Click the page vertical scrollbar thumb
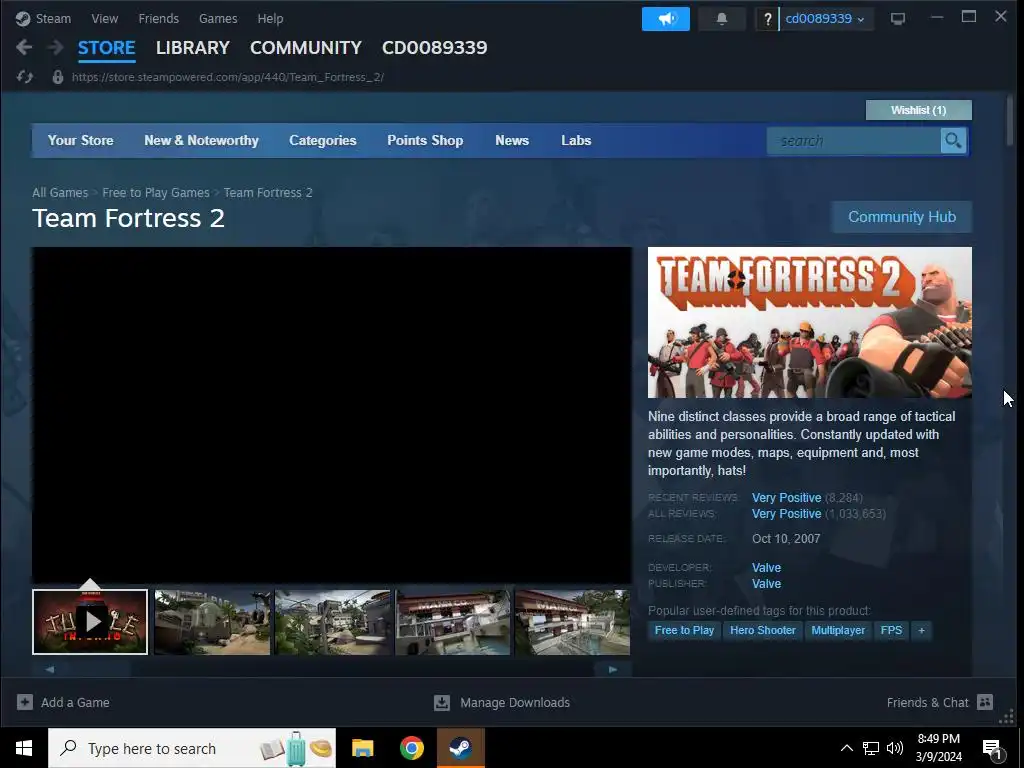This screenshot has height=768, width=1024. [1010, 121]
